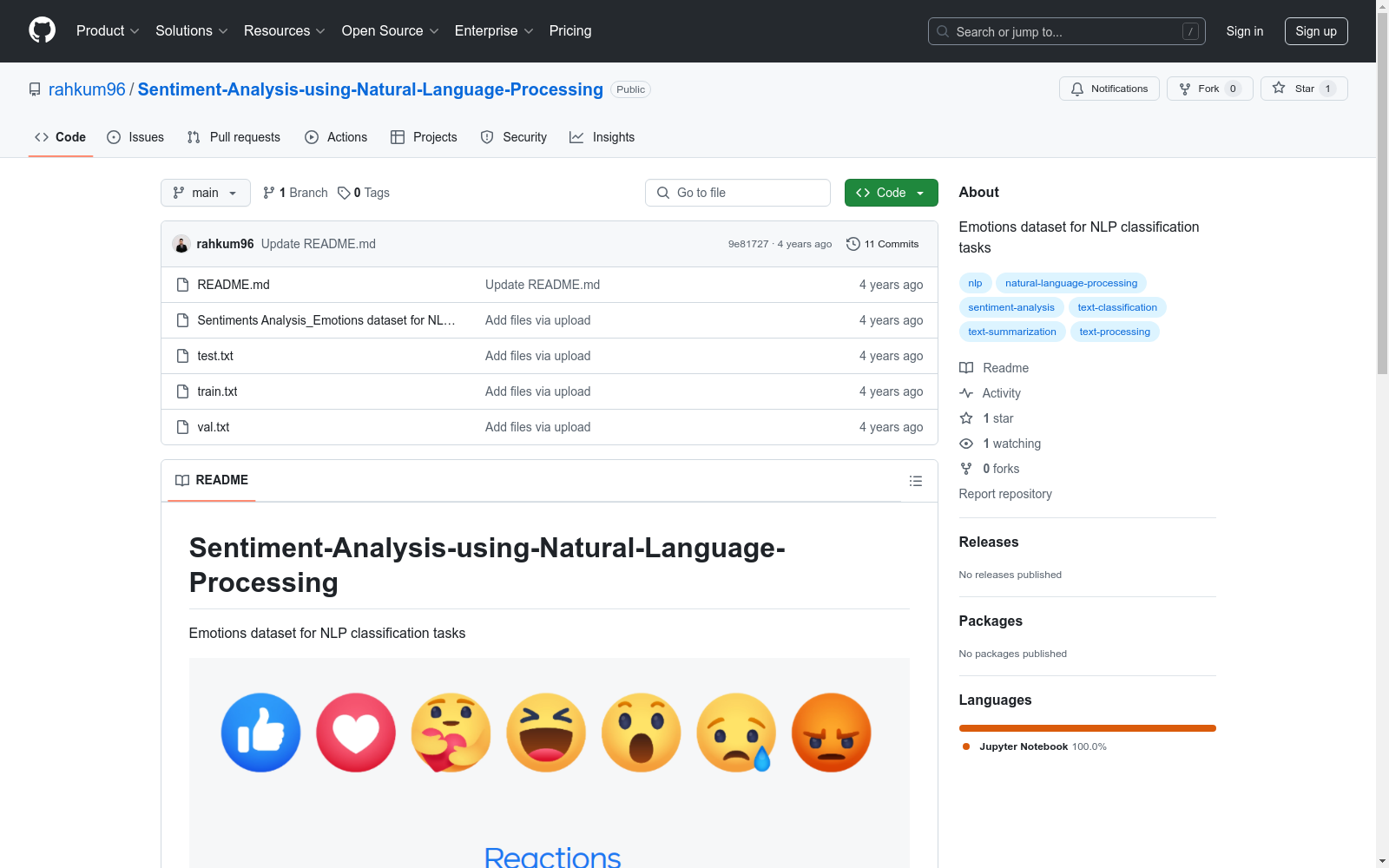Open the GitHub homepage logo

tap(42, 30)
